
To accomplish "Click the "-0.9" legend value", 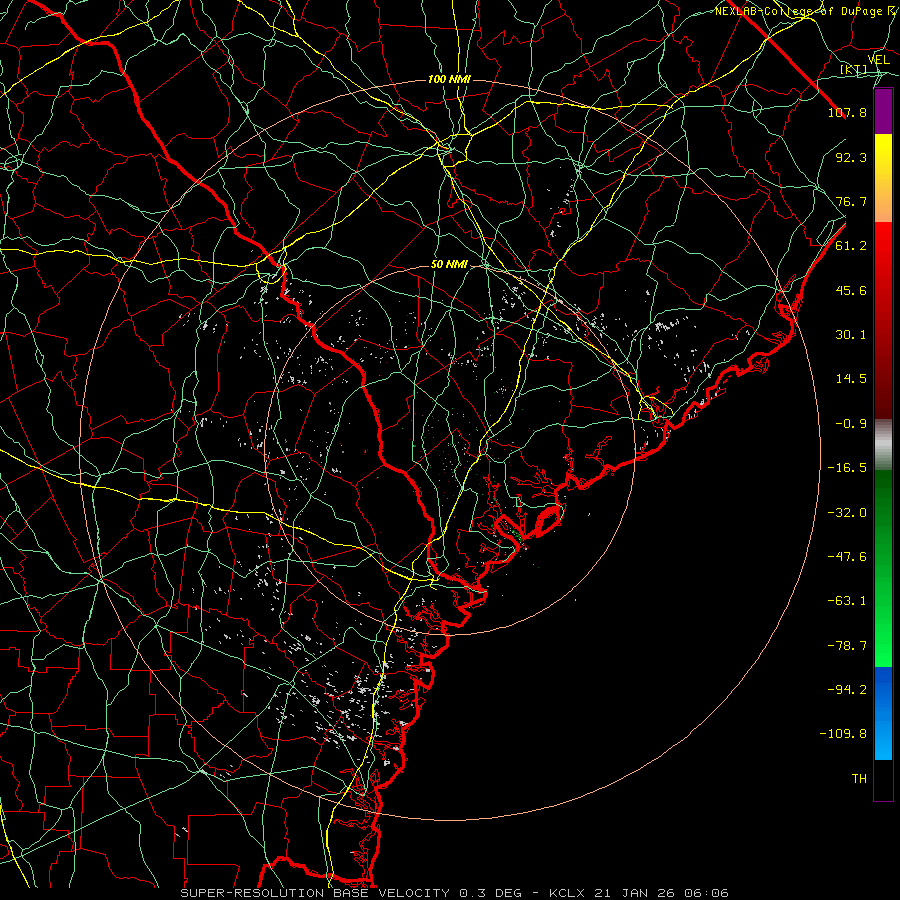I will pyautogui.click(x=851, y=424).
